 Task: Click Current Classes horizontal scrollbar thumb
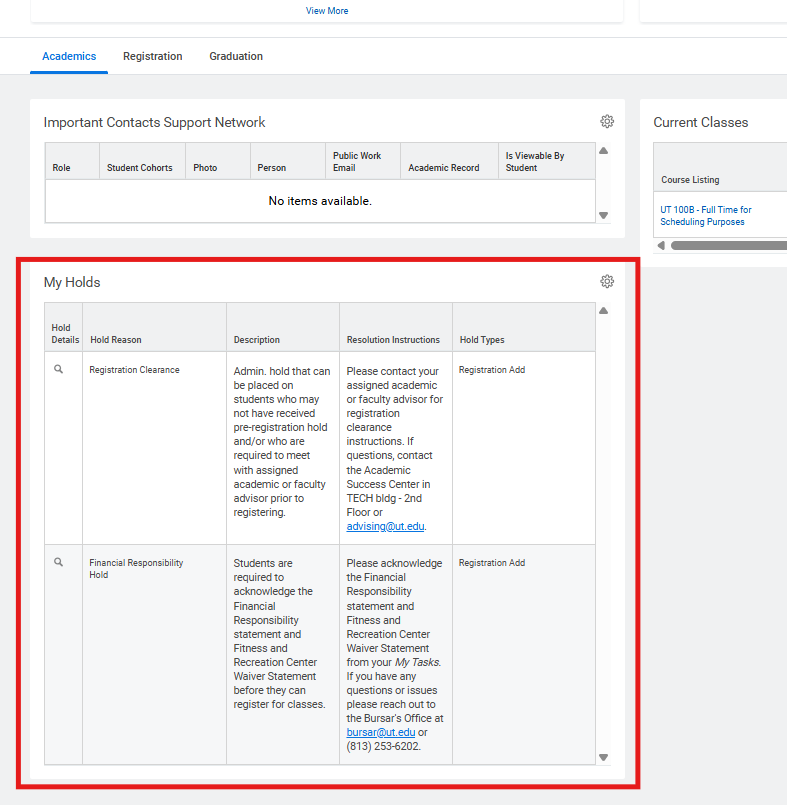pyautogui.click(x=728, y=246)
